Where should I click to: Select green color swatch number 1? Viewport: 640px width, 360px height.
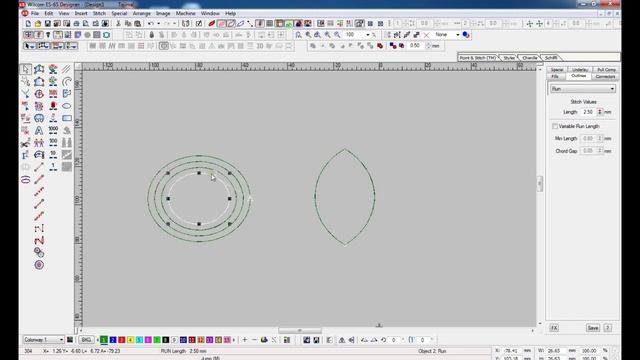click(104, 340)
